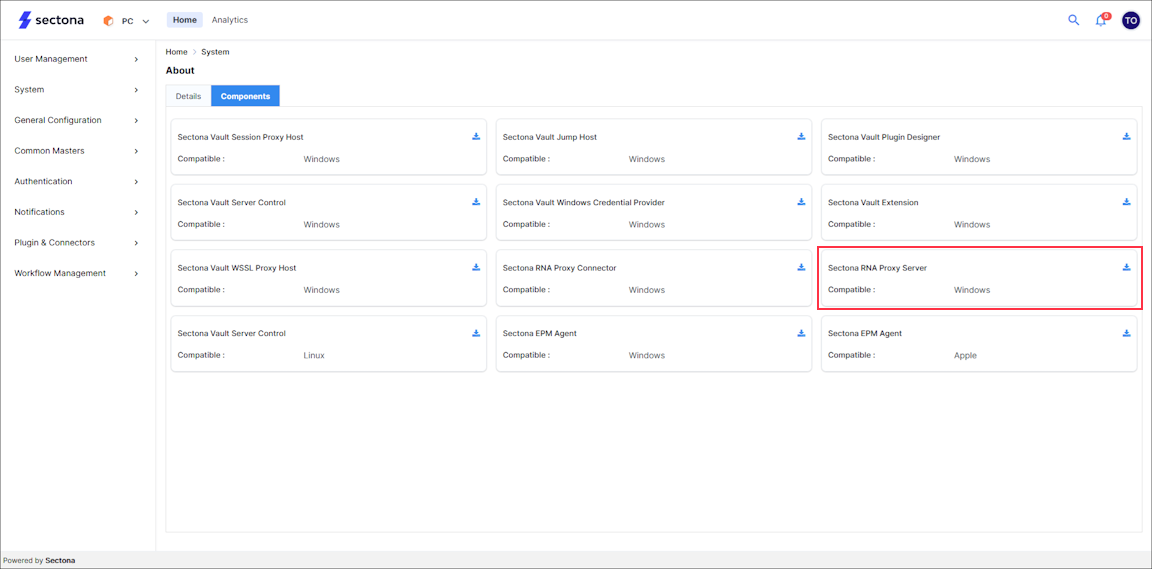Click Sectona Vault Plugin Designer title
Viewport: 1152px width, 569px height.
click(x=884, y=137)
